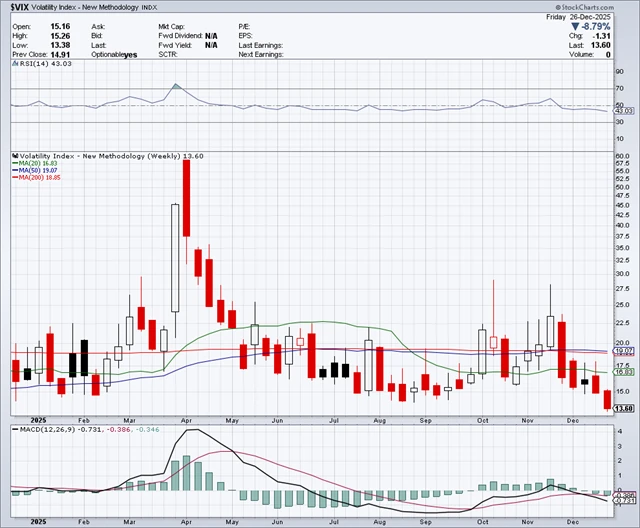This screenshot has width=640, height=528.
Task: Click the MA(200) 18.85 legend entry
Action: pos(38,179)
